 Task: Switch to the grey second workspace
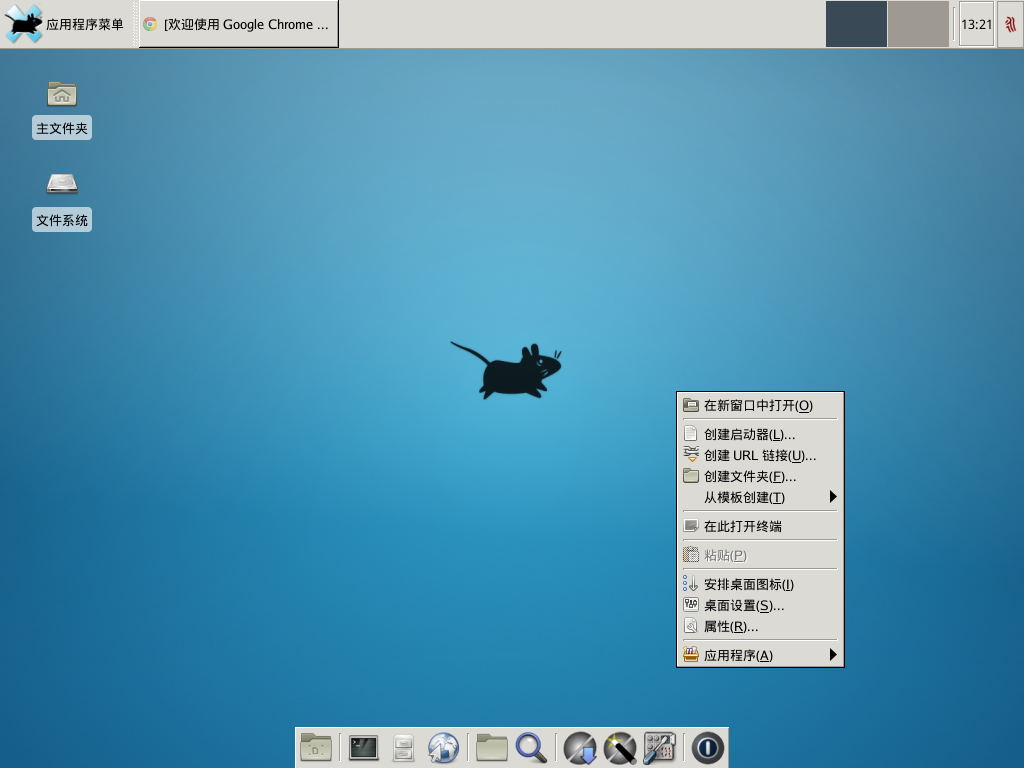pos(918,24)
